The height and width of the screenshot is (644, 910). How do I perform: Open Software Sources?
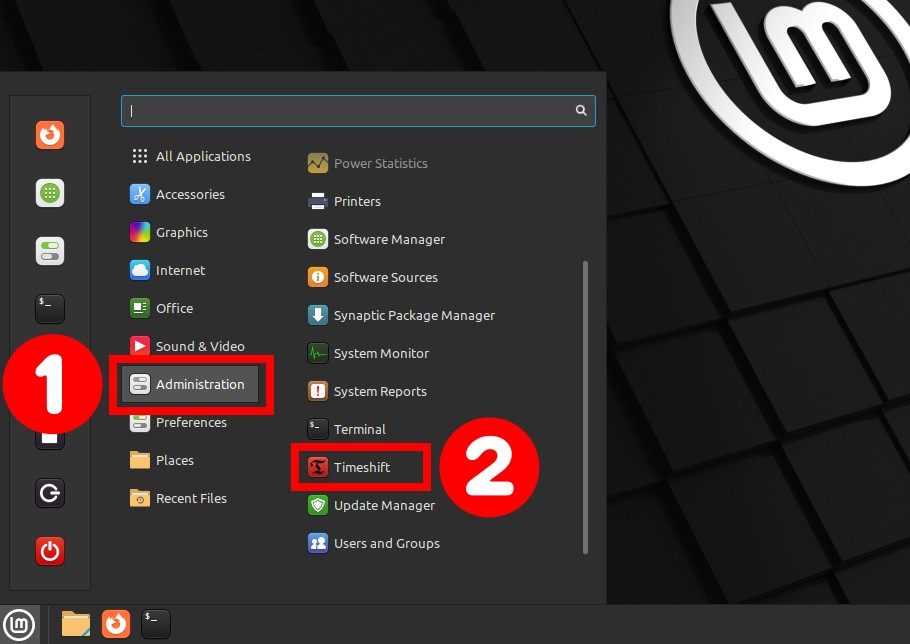point(373,277)
